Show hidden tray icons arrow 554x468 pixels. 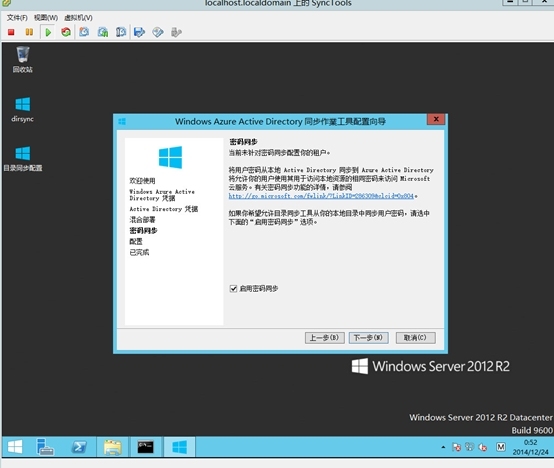(443, 447)
